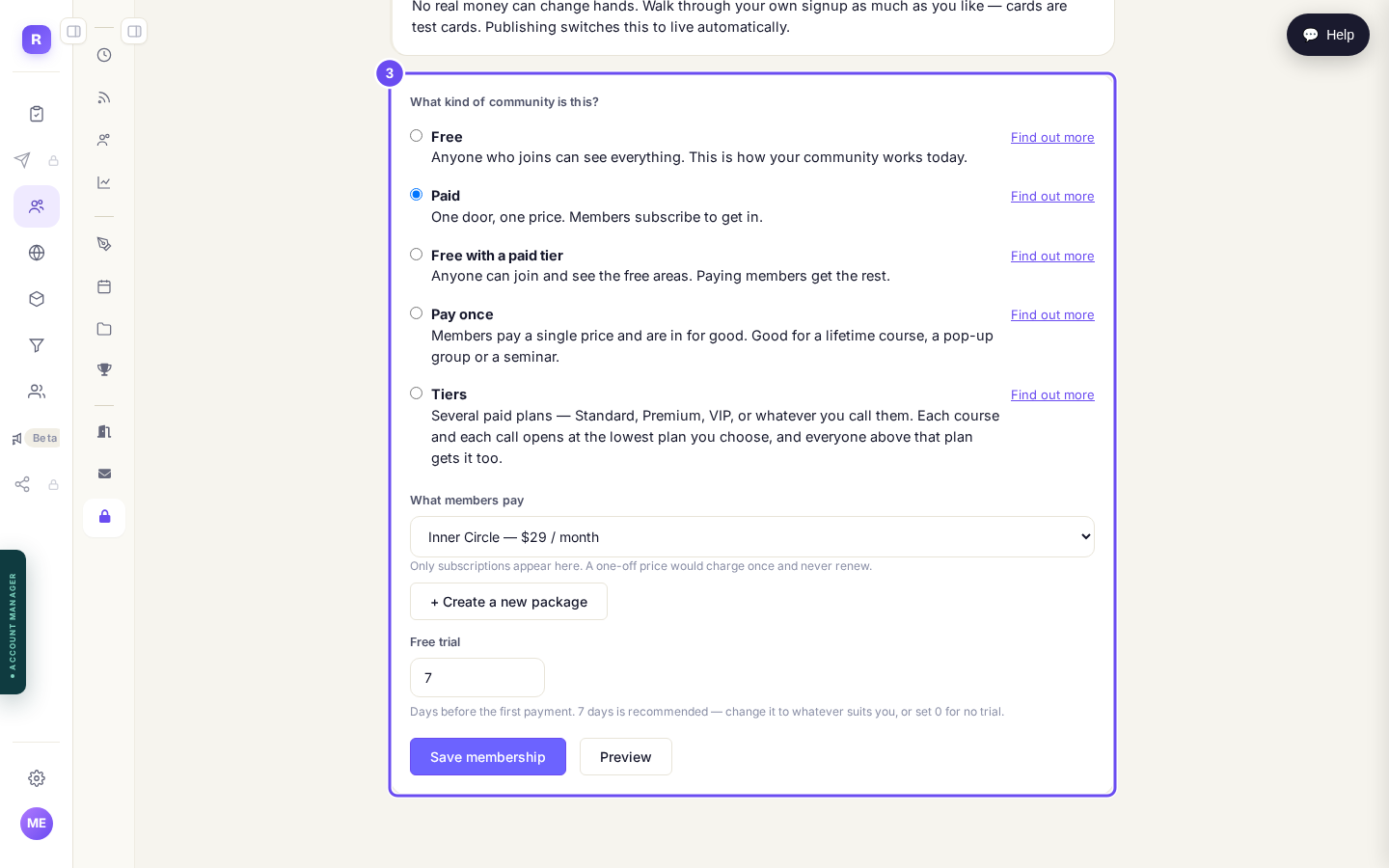Open settings gear at sidebar bottom

37,778
